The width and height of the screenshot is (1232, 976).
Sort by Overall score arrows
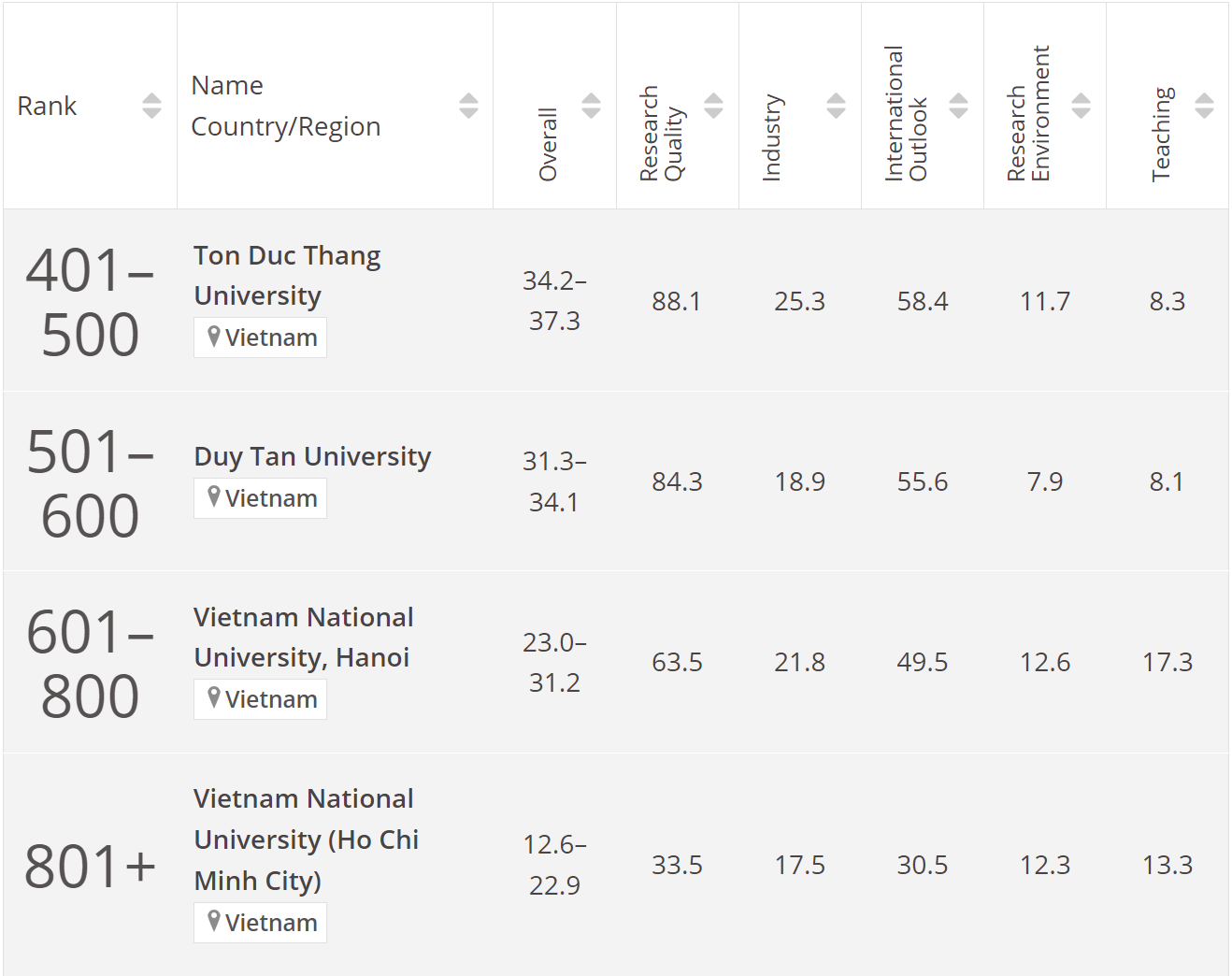[591, 106]
